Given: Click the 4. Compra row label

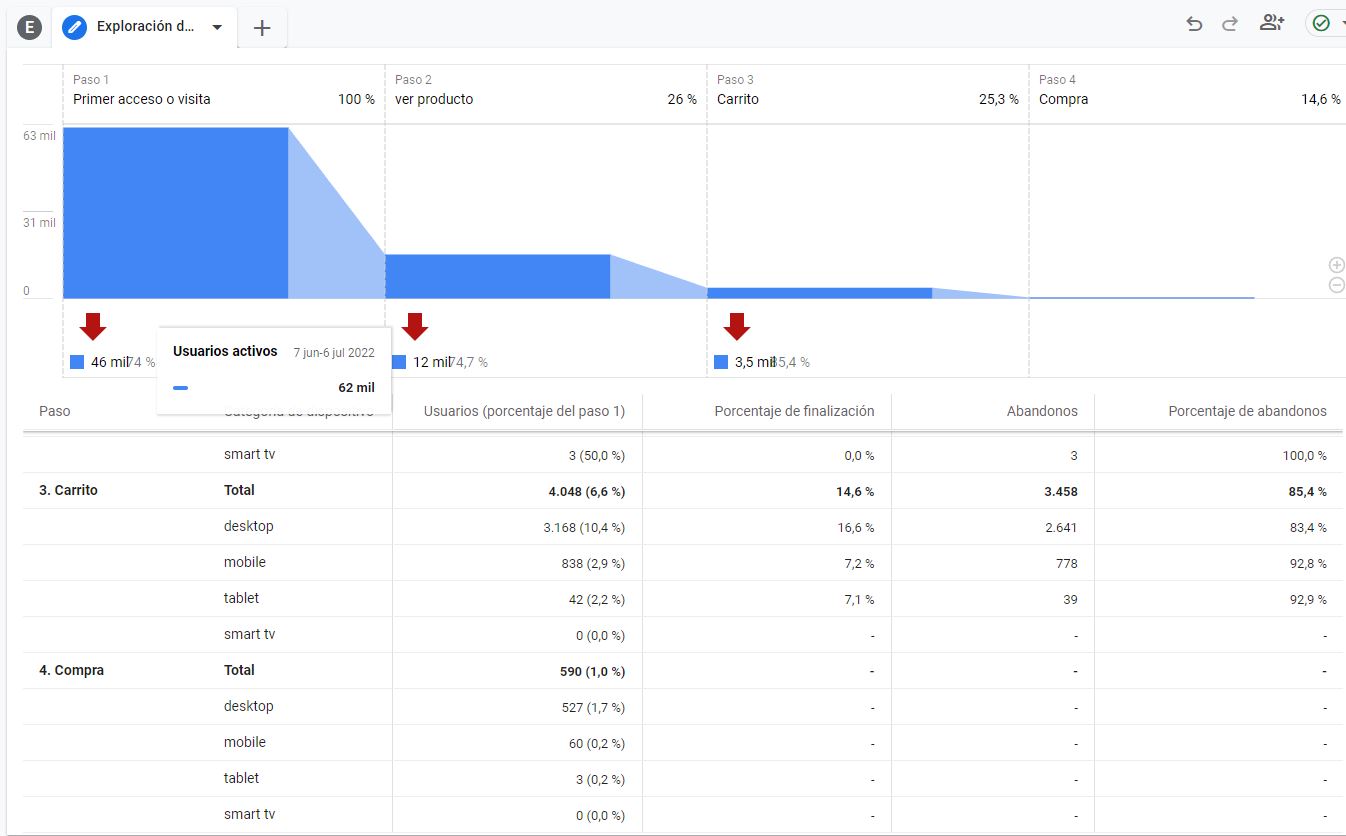Looking at the screenshot, I should pyautogui.click(x=72, y=670).
